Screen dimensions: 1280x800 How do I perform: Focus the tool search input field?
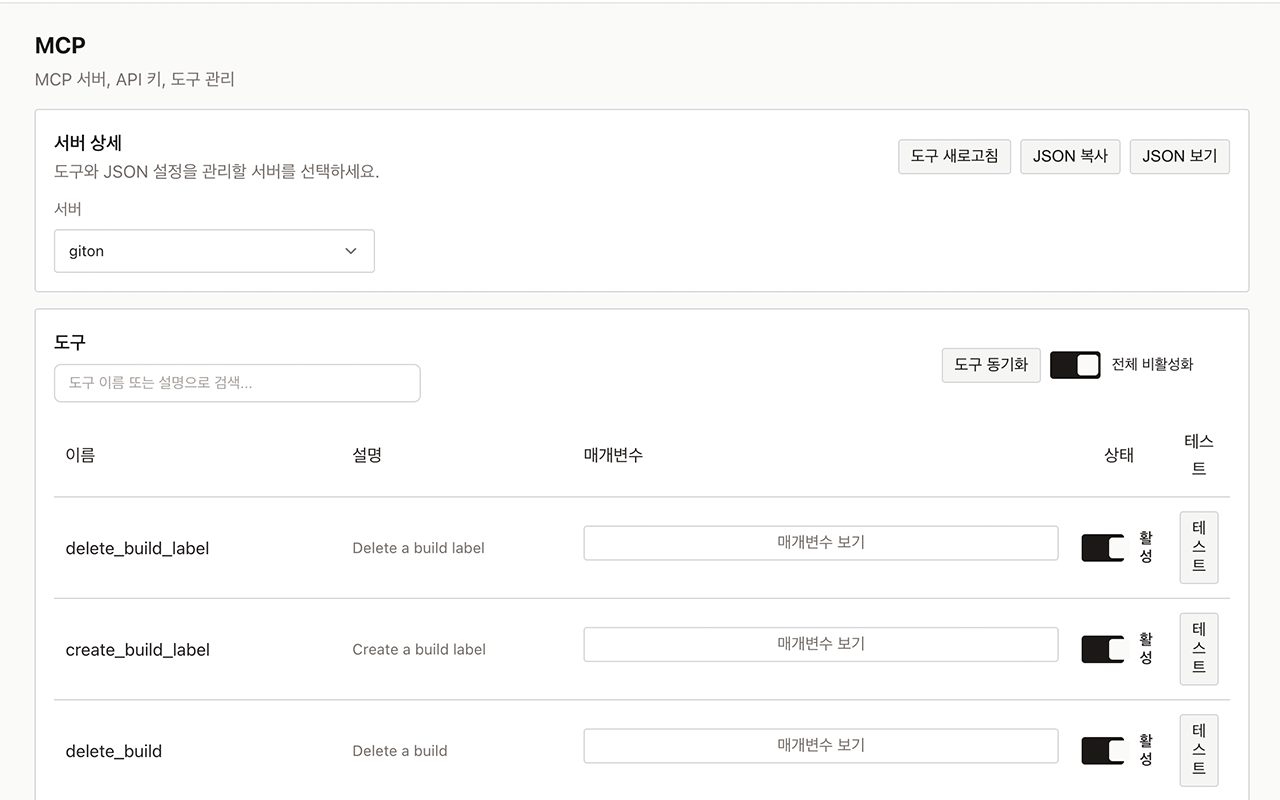click(237, 383)
